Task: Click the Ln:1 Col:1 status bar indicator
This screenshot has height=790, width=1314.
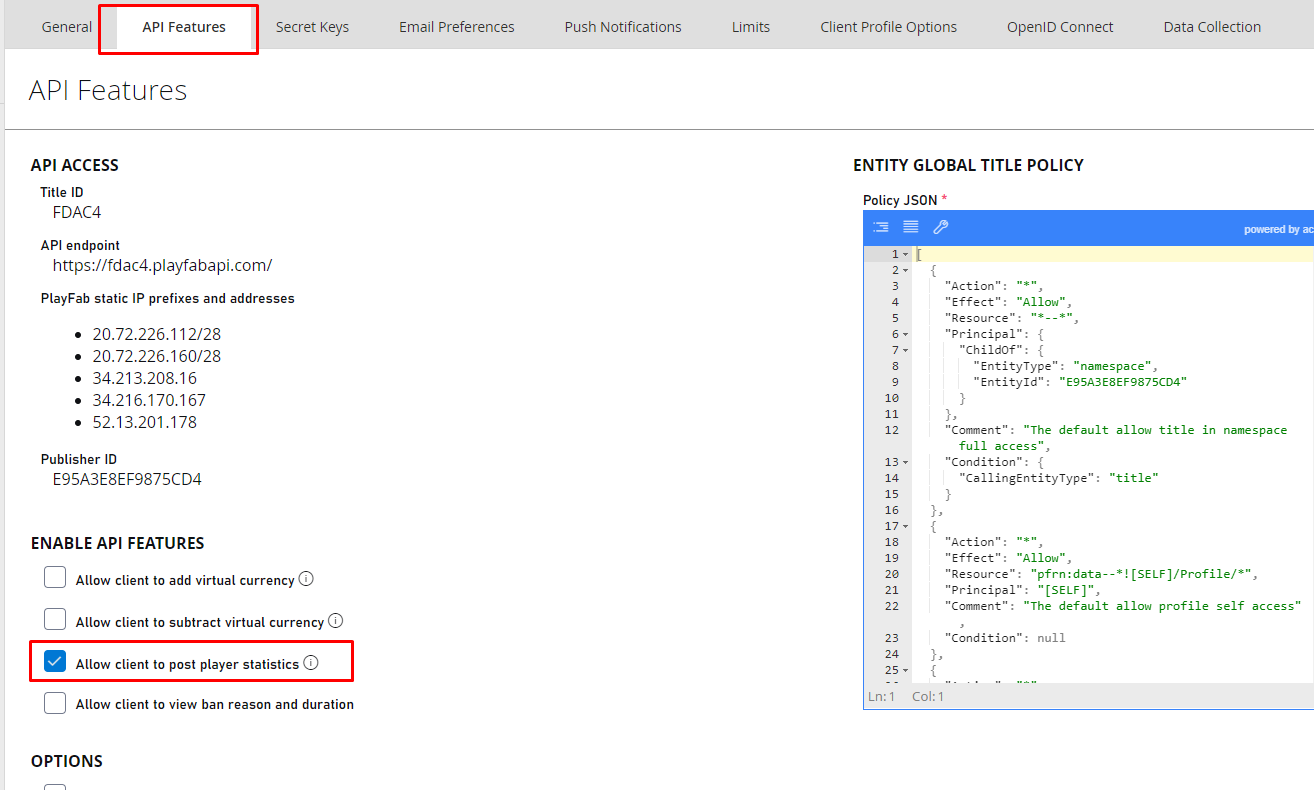Action: 906,696
